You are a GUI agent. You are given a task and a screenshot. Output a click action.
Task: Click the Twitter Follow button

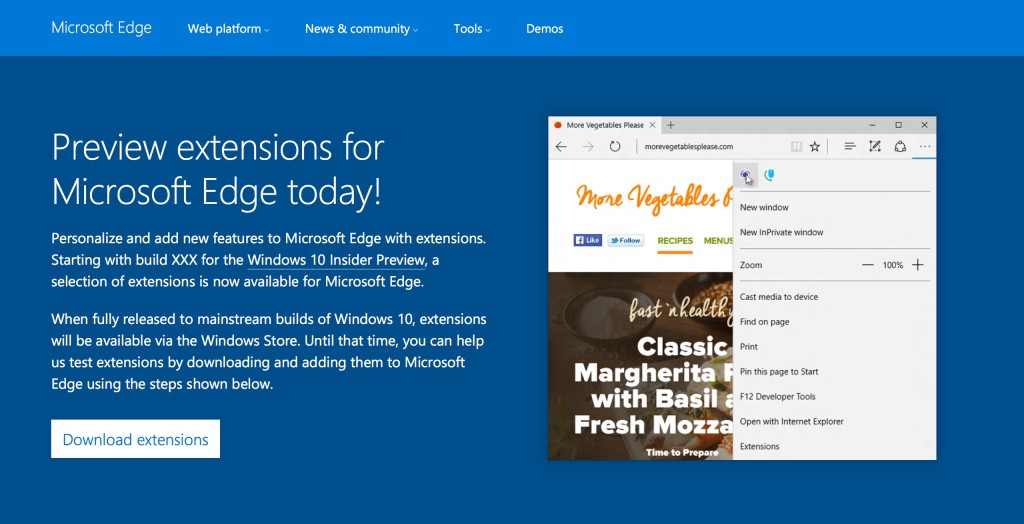pos(626,240)
